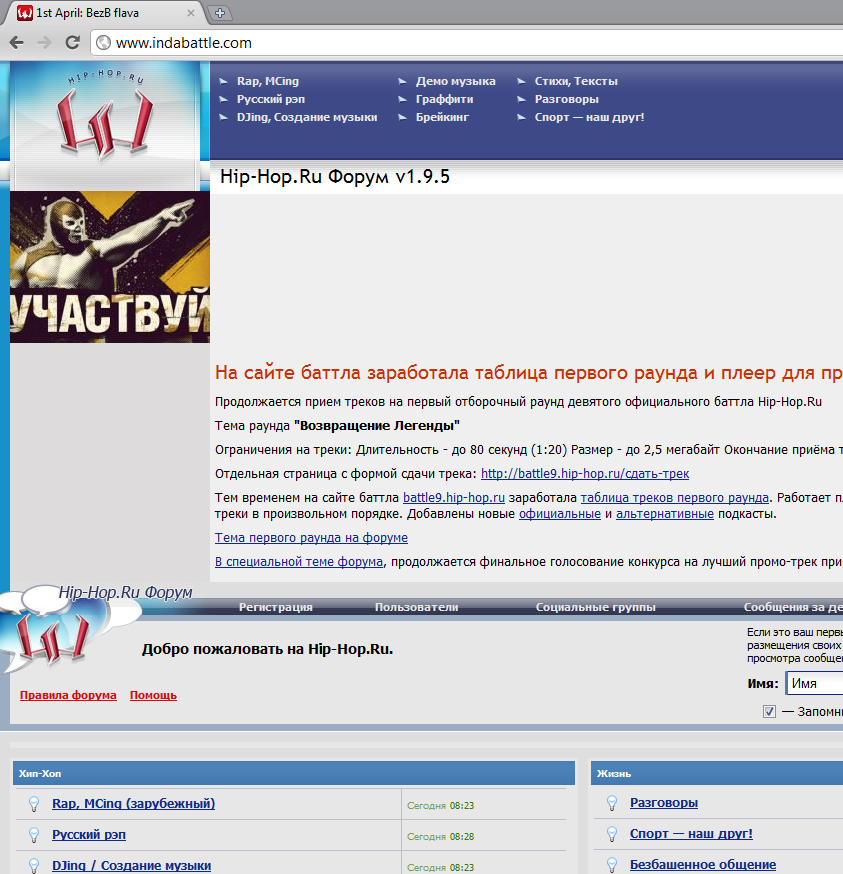The height and width of the screenshot is (874, 843).
Task: Open the 'альтернативные' podcasts link
Action: (665, 514)
